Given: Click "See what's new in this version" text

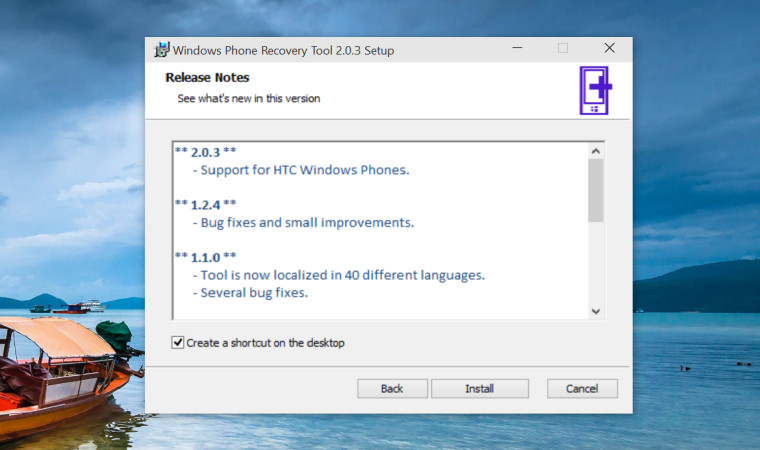Looking at the screenshot, I should pyautogui.click(x=249, y=98).
